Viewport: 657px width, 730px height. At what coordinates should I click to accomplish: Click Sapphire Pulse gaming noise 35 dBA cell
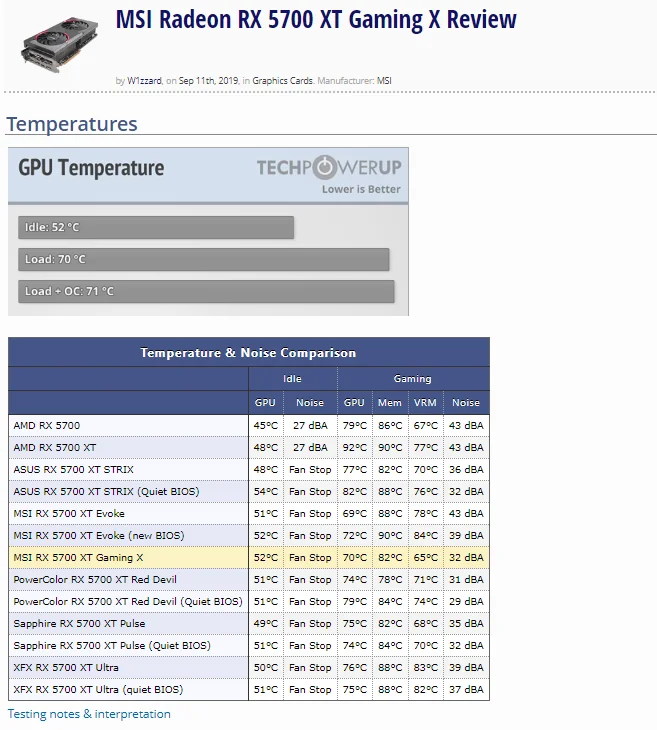click(466, 623)
